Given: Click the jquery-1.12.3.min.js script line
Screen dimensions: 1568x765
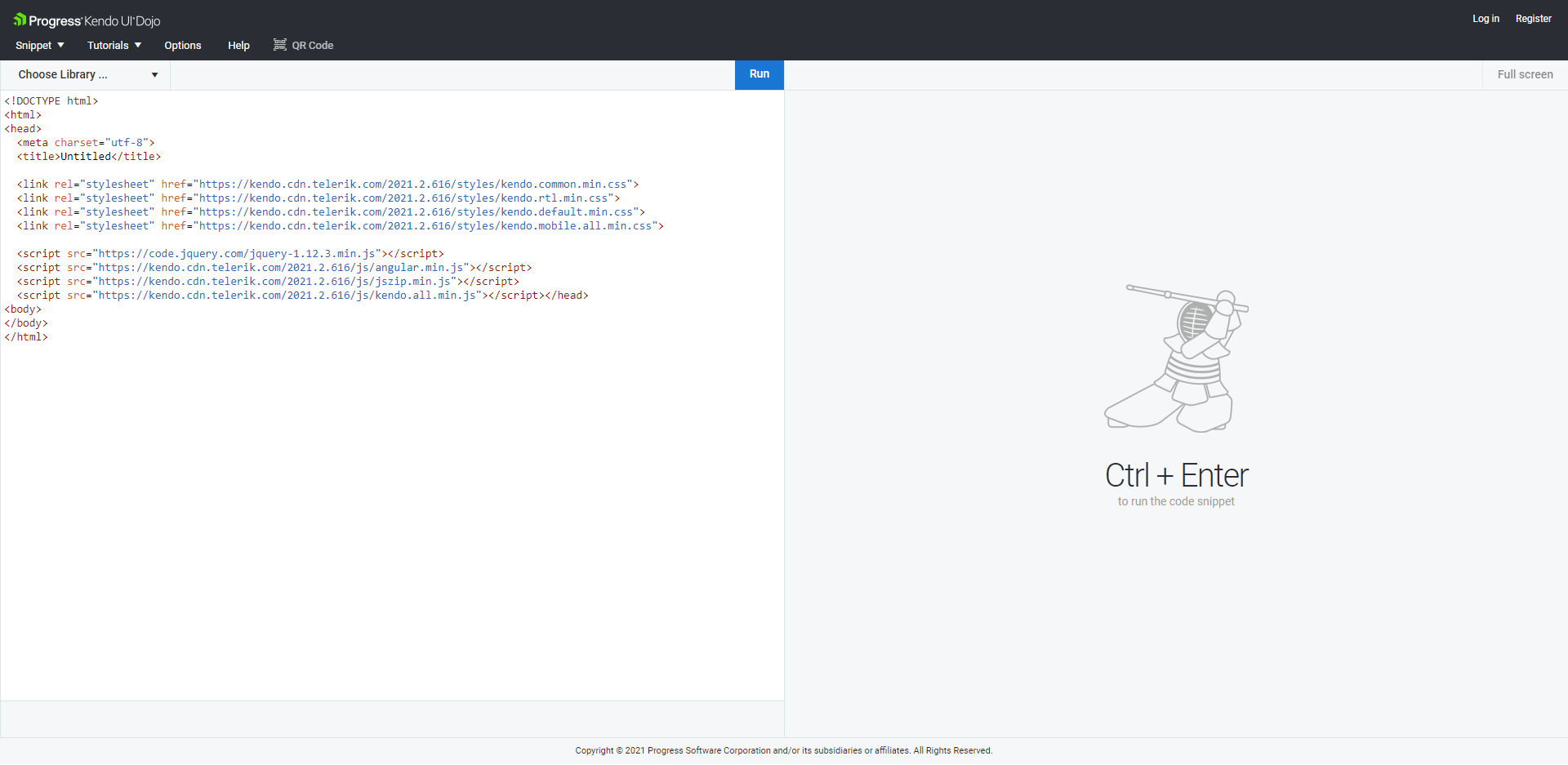Looking at the screenshot, I should pyautogui.click(x=230, y=254).
